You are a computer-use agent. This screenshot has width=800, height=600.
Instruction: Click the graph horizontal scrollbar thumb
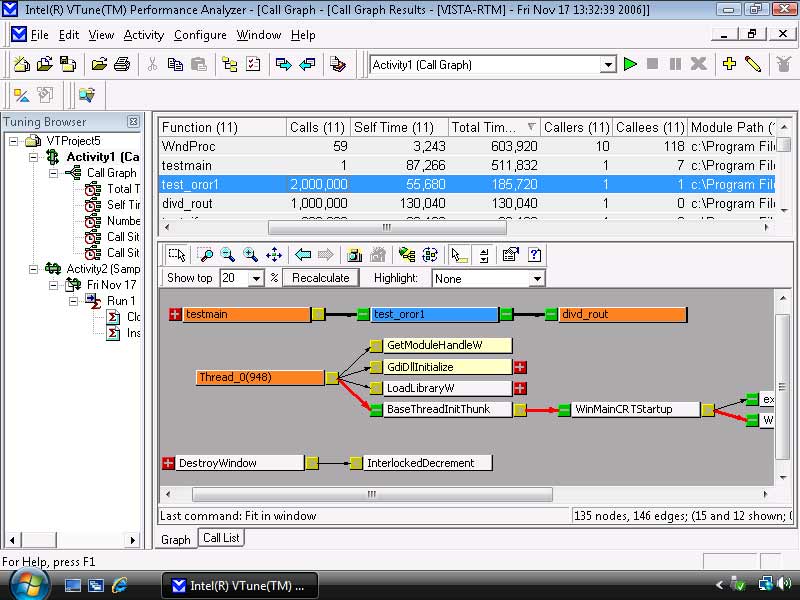372,494
